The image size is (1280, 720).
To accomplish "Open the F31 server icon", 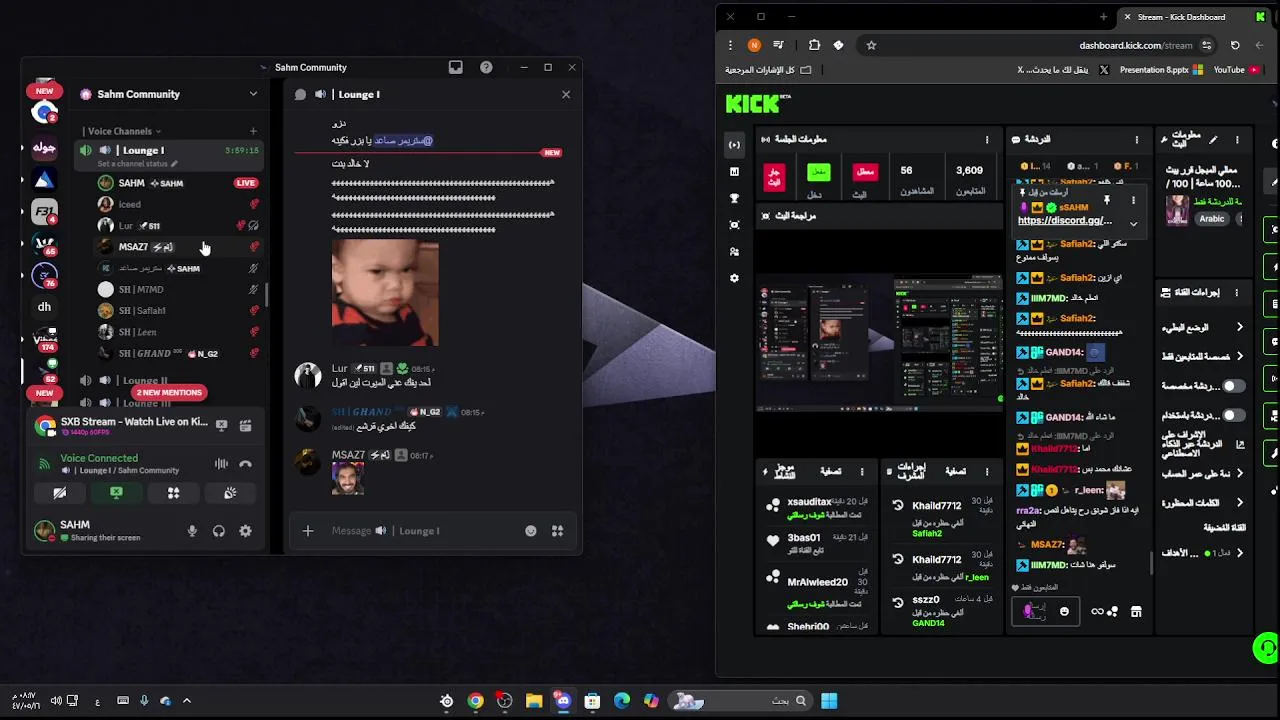I will click(44, 211).
